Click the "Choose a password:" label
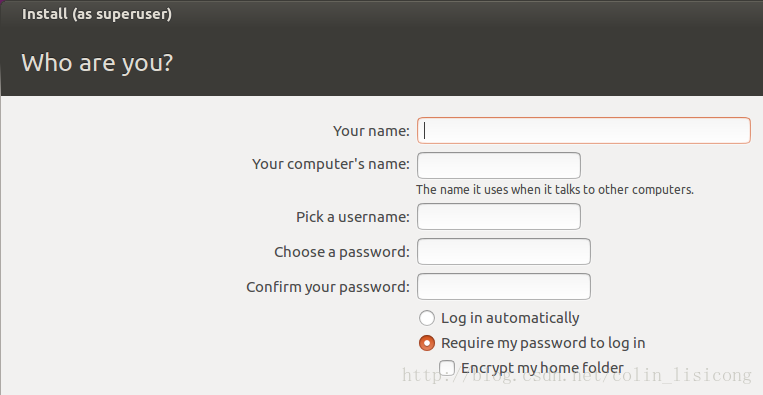This screenshot has height=395, width=763. coord(342,252)
